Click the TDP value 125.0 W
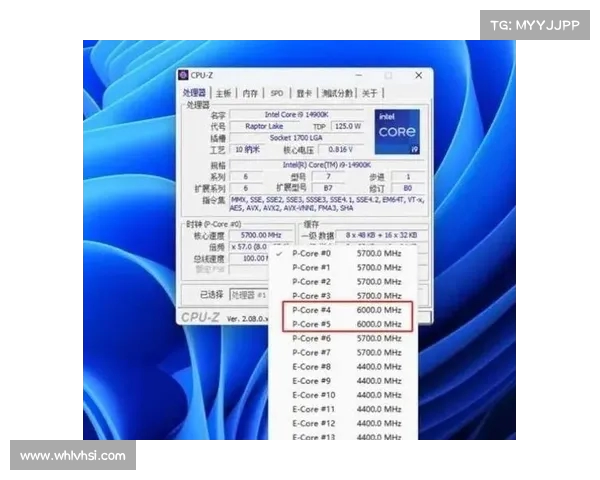This screenshot has width=600, height=480. pos(347,126)
